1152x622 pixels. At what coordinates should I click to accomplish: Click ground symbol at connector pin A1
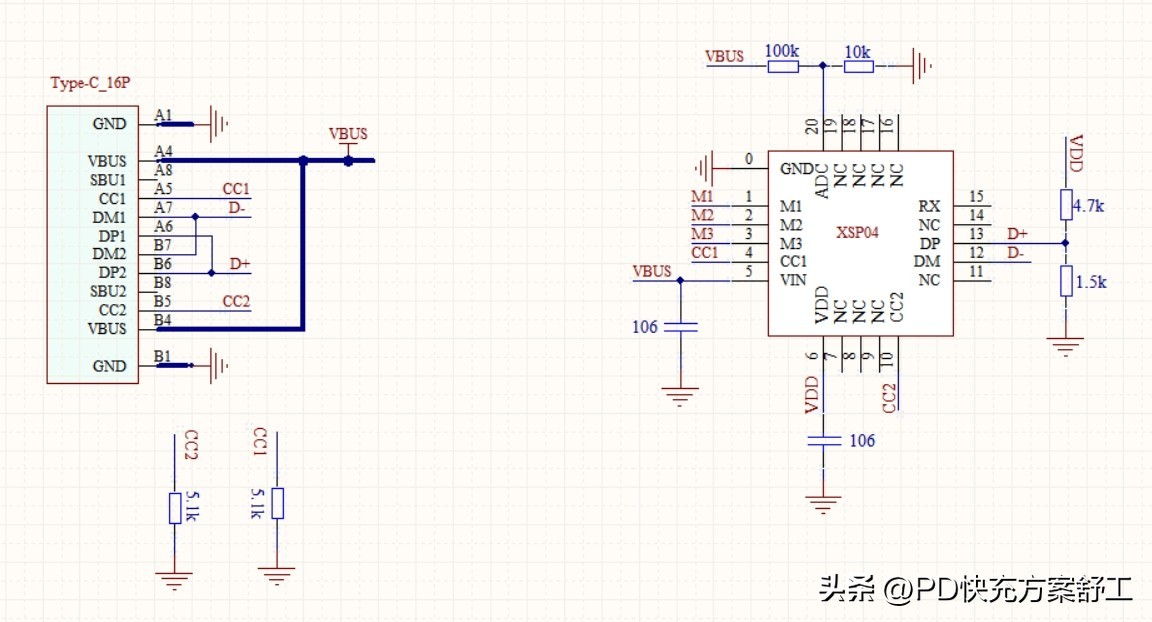pyautogui.click(x=220, y=124)
